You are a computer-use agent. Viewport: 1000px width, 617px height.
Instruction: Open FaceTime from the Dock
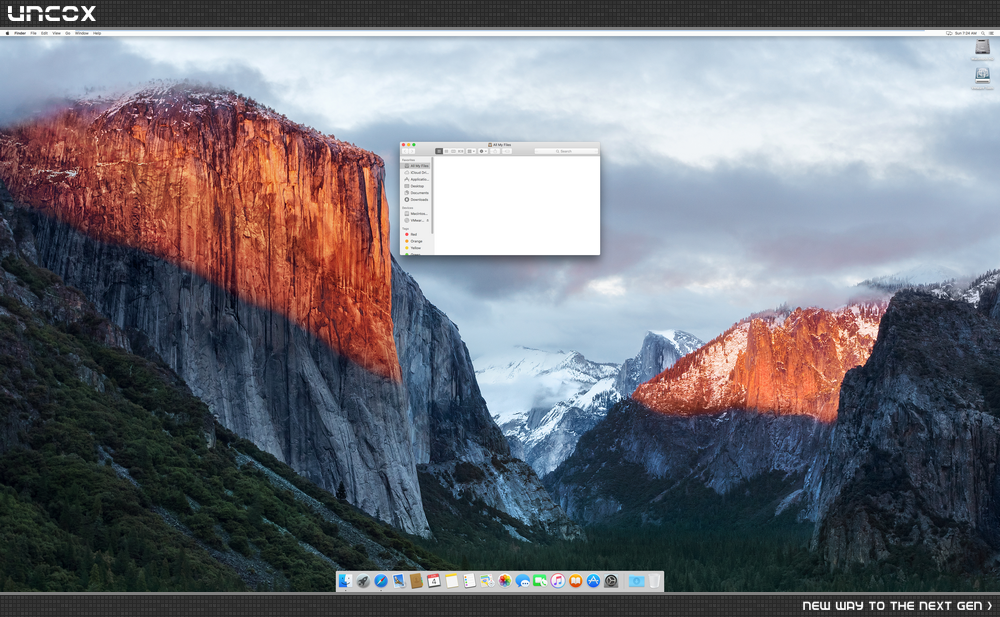540,581
